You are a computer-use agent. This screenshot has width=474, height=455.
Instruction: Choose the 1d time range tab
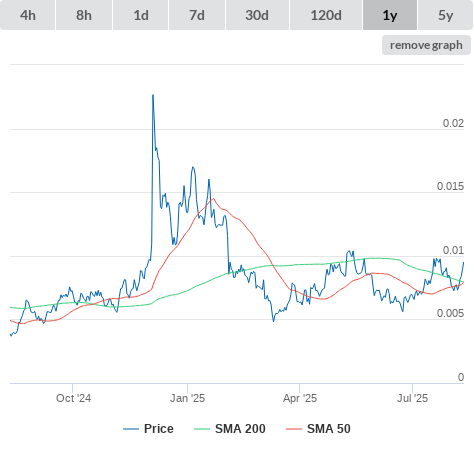point(141,15)
